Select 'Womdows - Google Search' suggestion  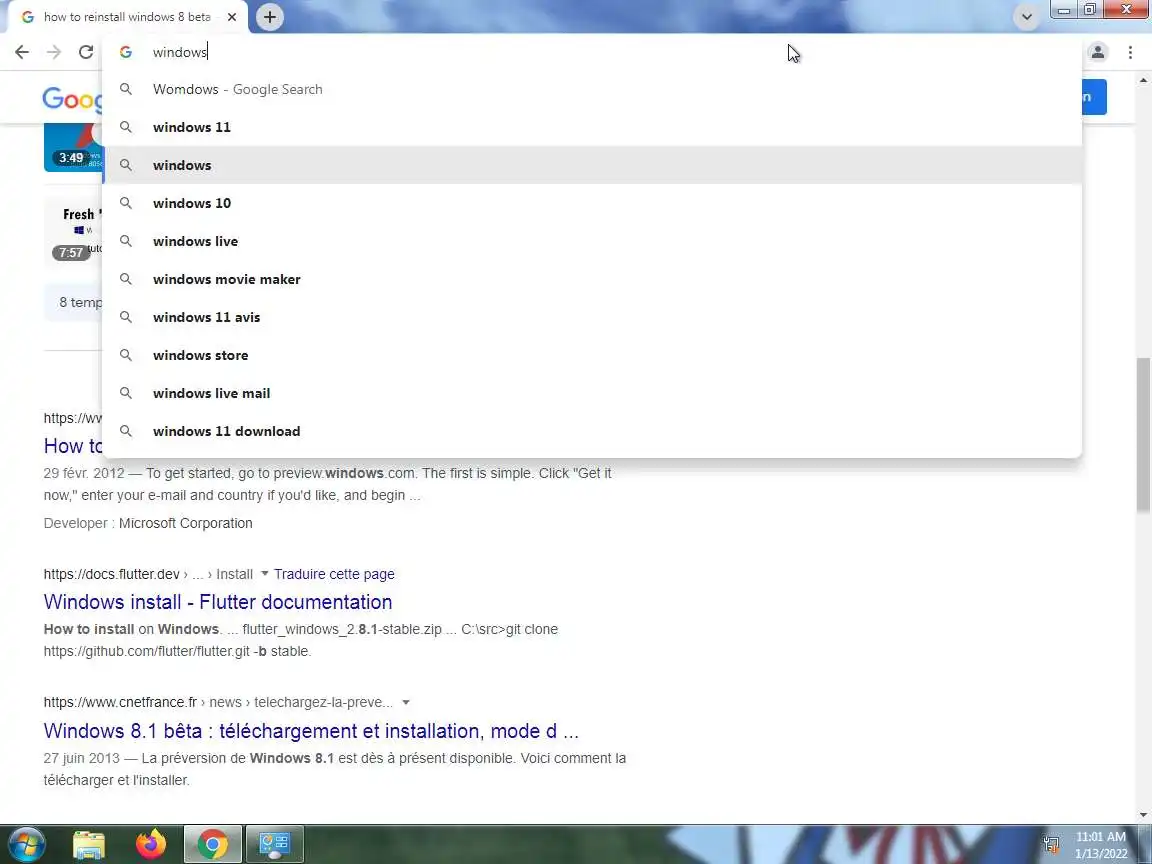coord(592,89)
